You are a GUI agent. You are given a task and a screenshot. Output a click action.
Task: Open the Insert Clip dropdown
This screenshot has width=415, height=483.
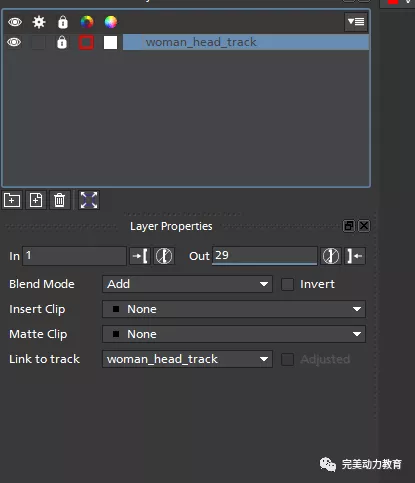click(234, 309)
